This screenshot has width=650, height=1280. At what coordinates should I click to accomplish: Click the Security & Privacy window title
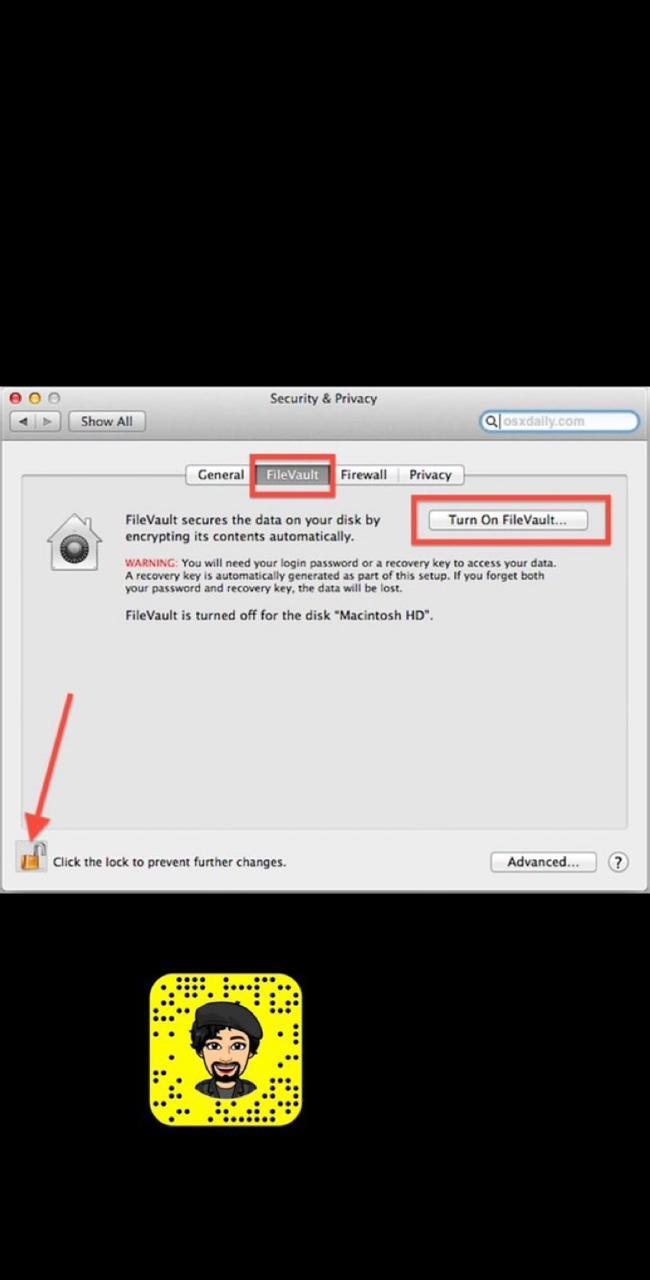click(x=323, y=398)
